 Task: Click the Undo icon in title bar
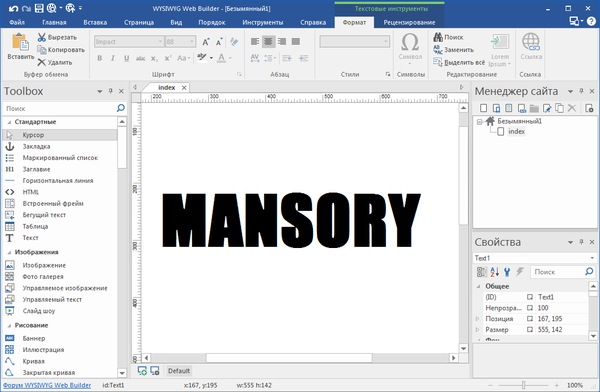click(x=13, y=8)
